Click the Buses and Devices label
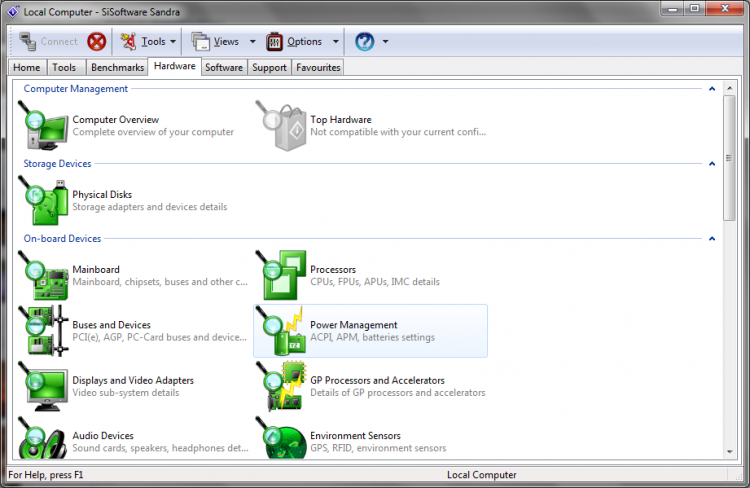Viewport: 750px width, 488px height. pos(111,325)
